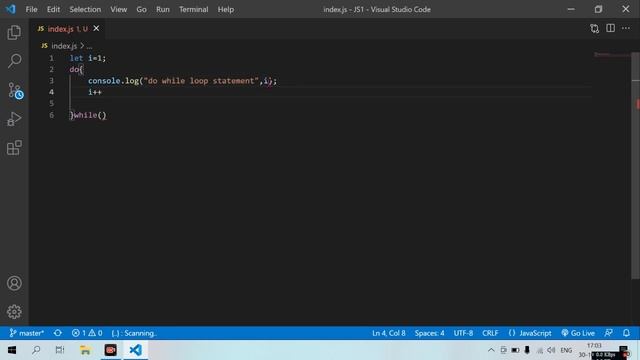This screenshot has height=360, width=640.
Task: Open the Help menu
Action: (225, 9)
